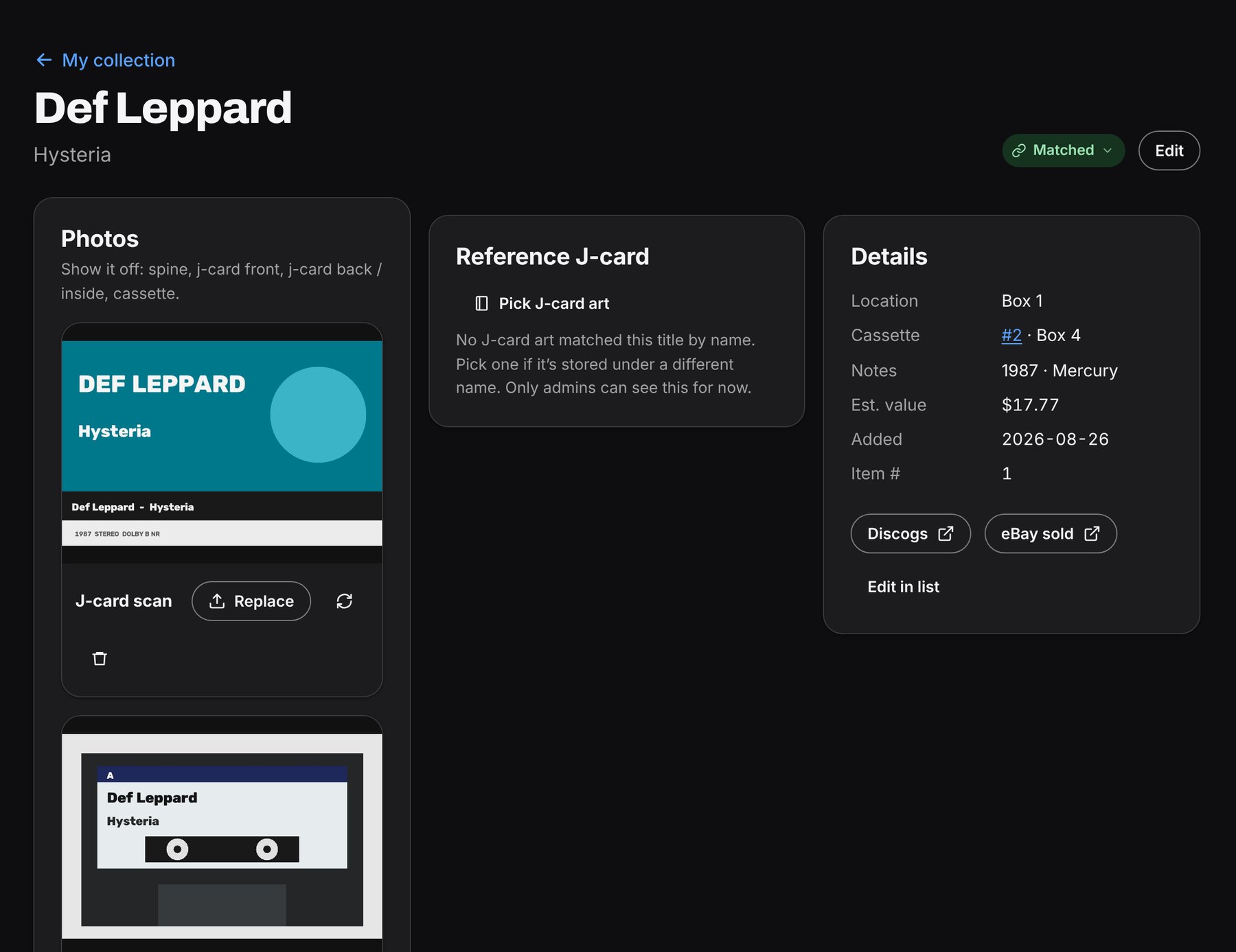The image size is (1236, 952).
Task: Click the Notes value 1987 · Mercury
Action: [x=1060, y=371]
